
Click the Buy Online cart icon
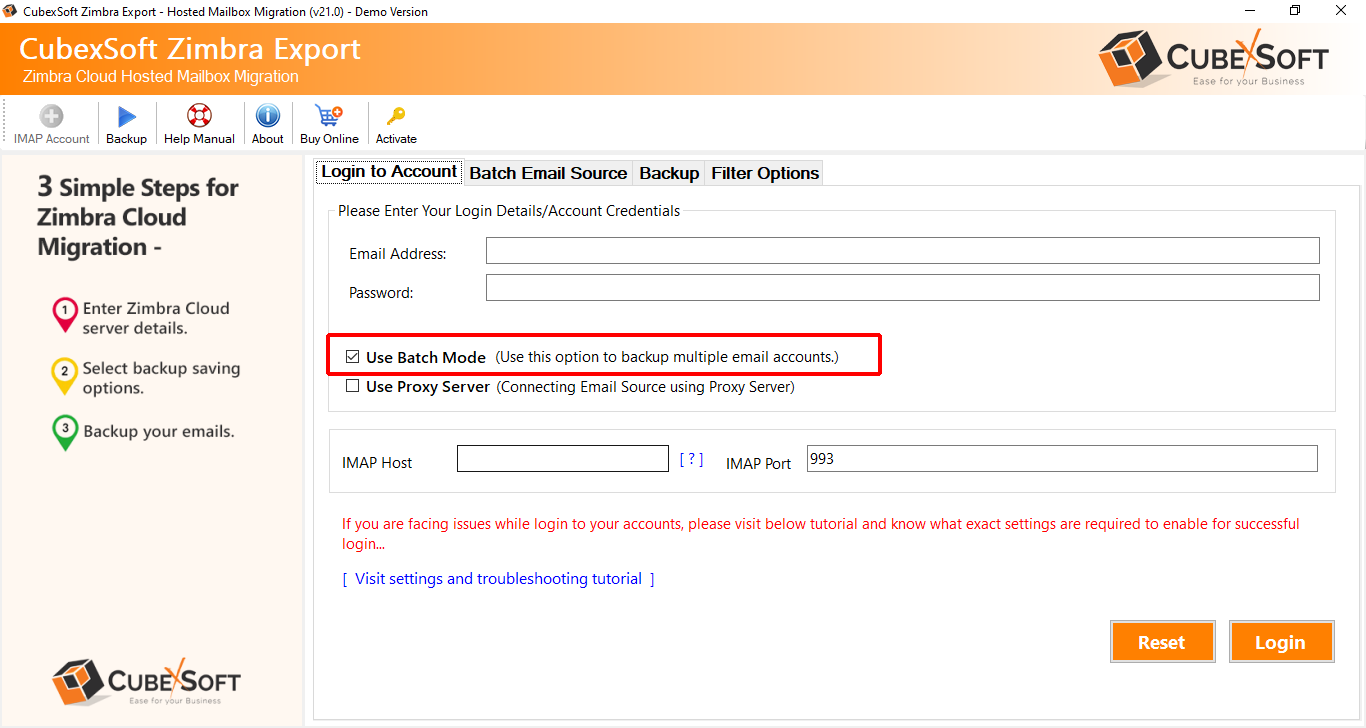(x=329, y=116)
